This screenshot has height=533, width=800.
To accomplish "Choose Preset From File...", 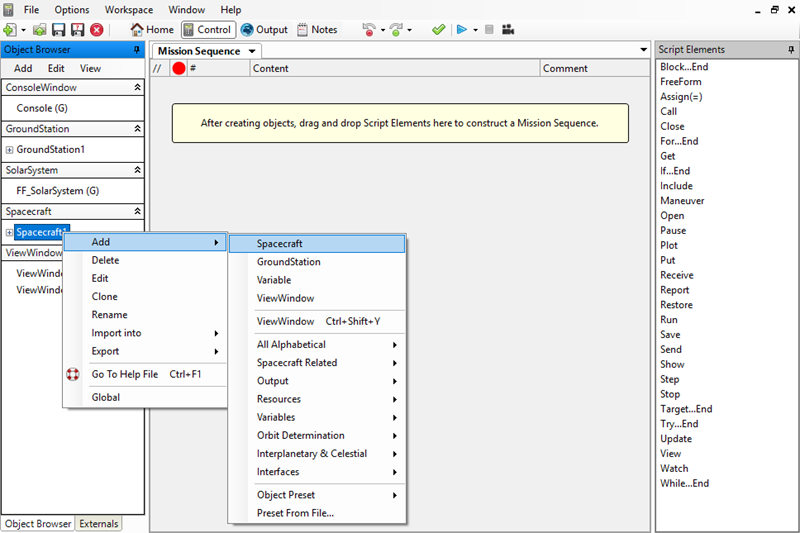I will (317, 513).
